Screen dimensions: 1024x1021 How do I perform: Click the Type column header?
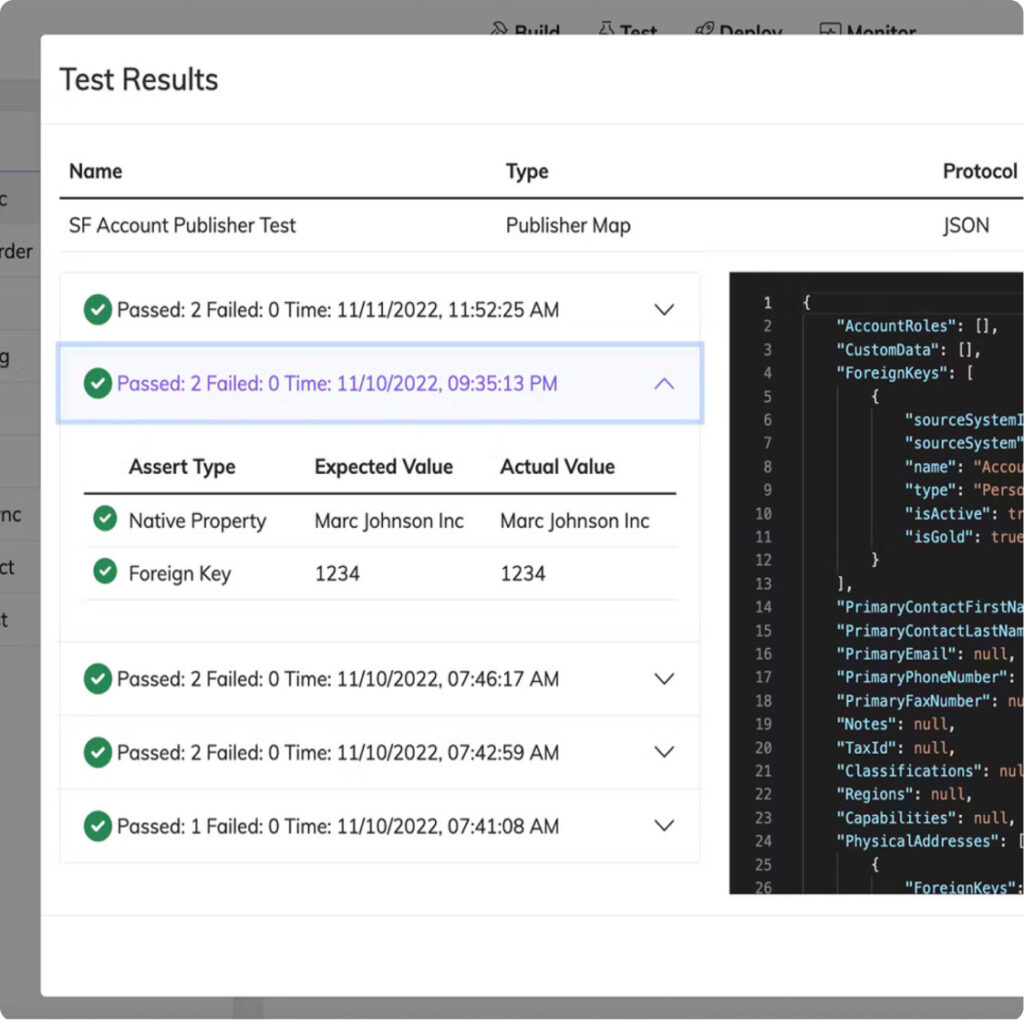[x=527, y=171]
